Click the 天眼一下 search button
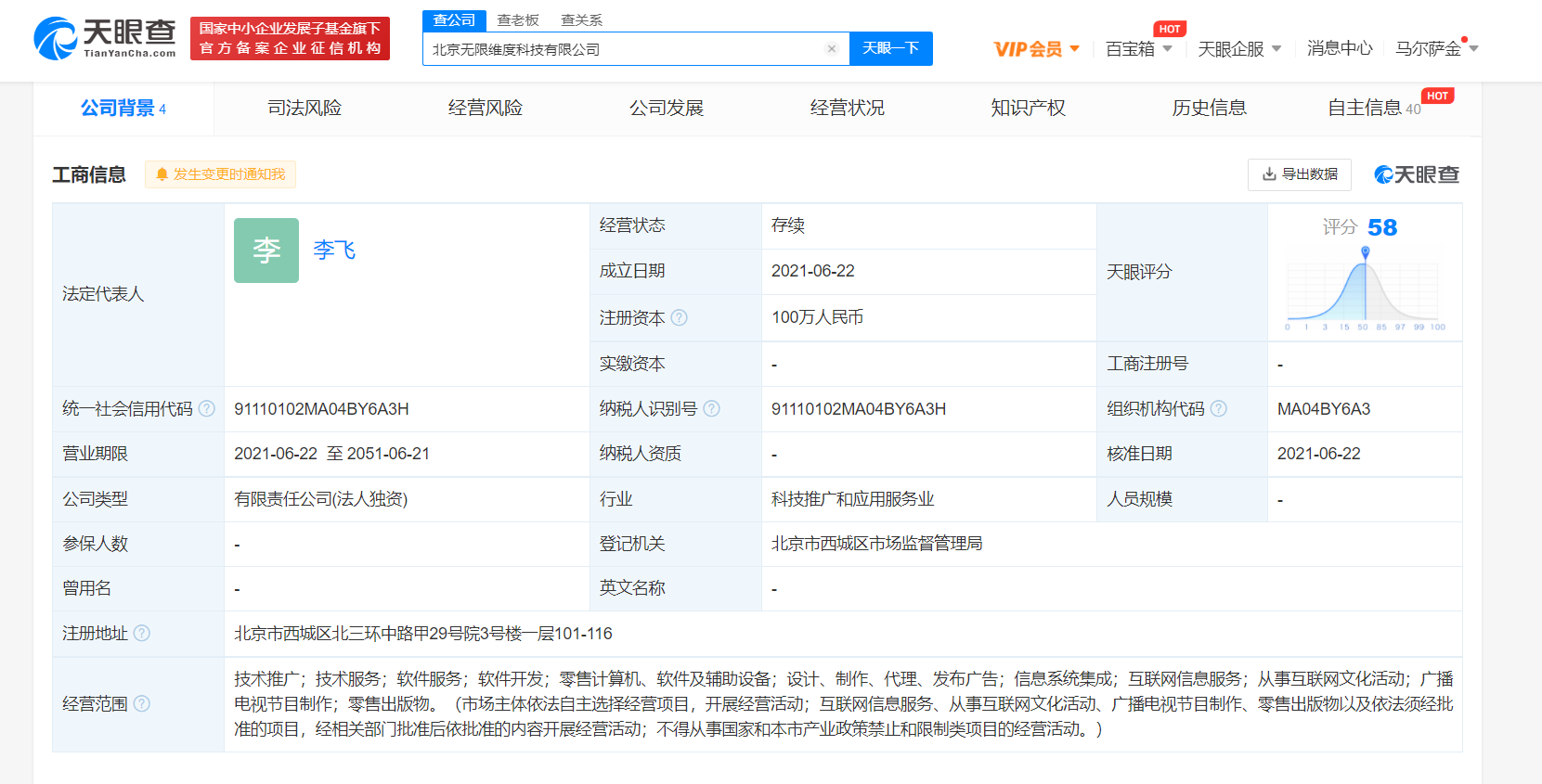This screenshot has height=784, width=1542. point(890,48)
